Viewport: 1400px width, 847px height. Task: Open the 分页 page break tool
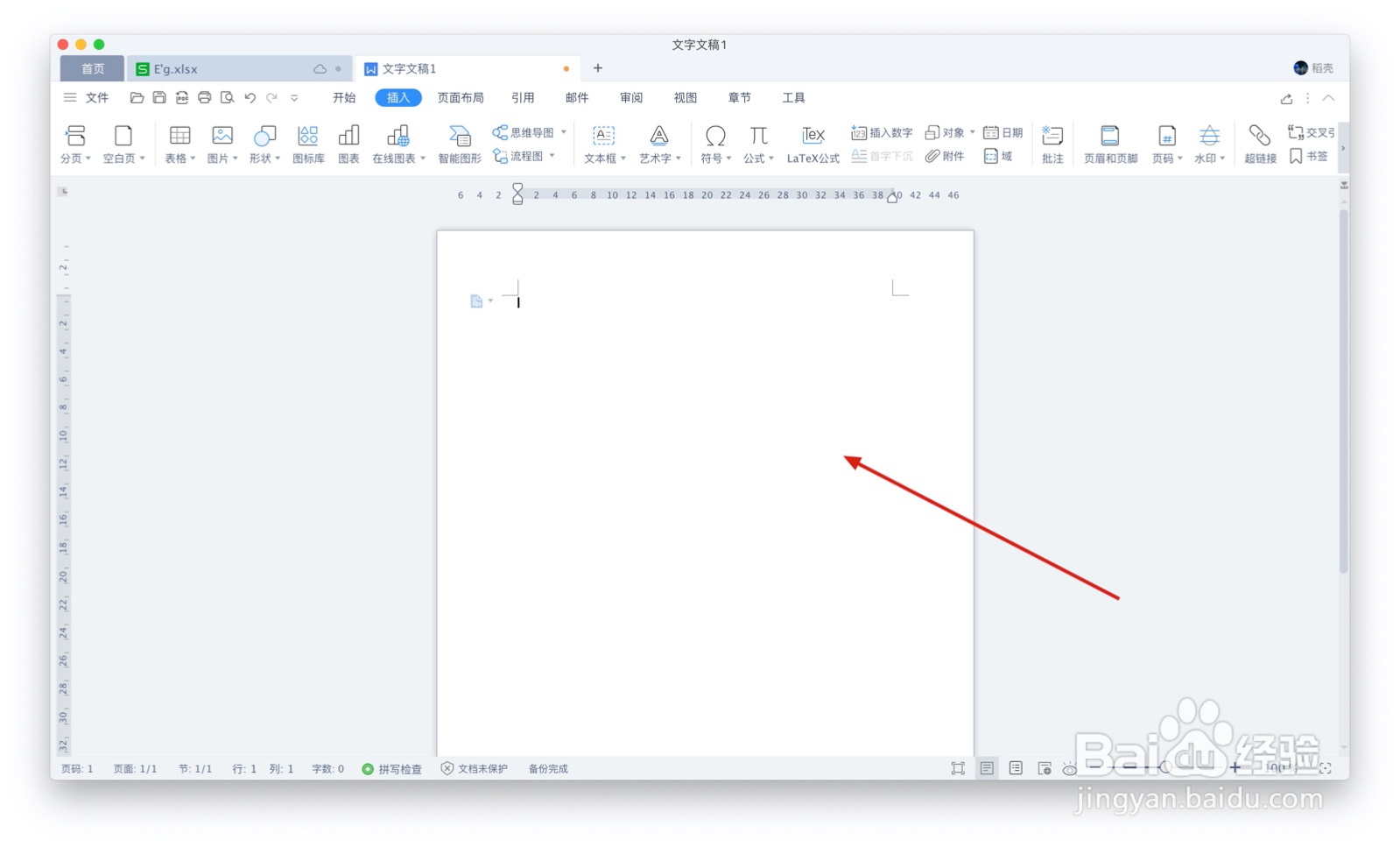tap(75, 145)
